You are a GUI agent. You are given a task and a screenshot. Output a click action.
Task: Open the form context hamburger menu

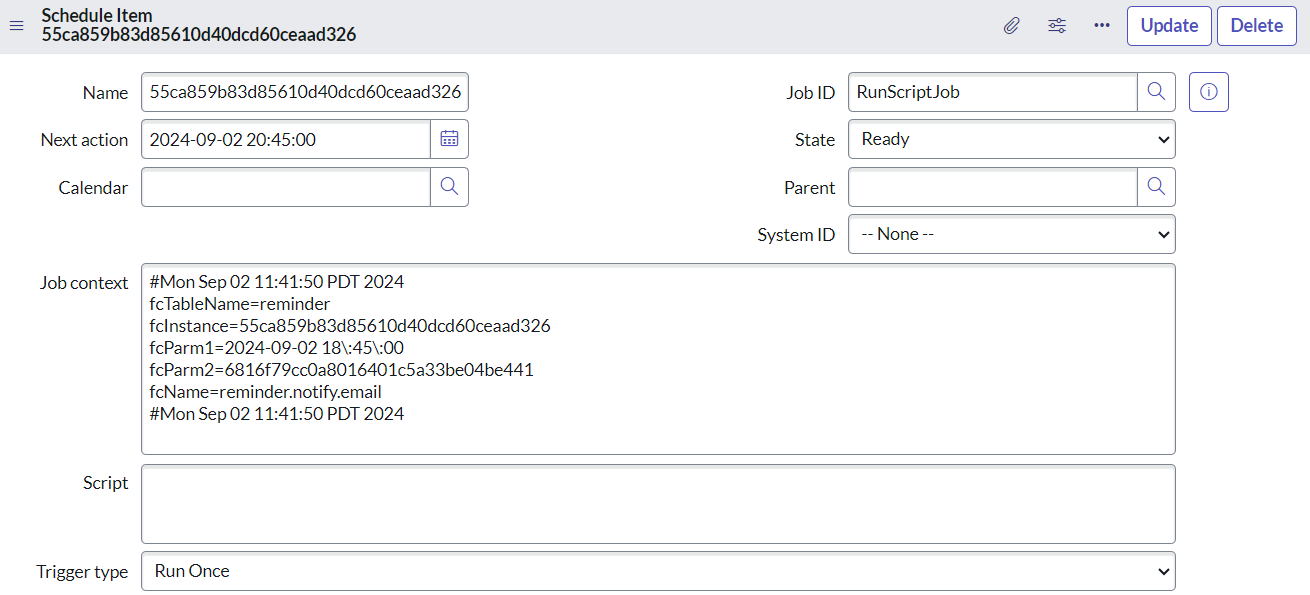pyautogui.click(x=16, y=26)
